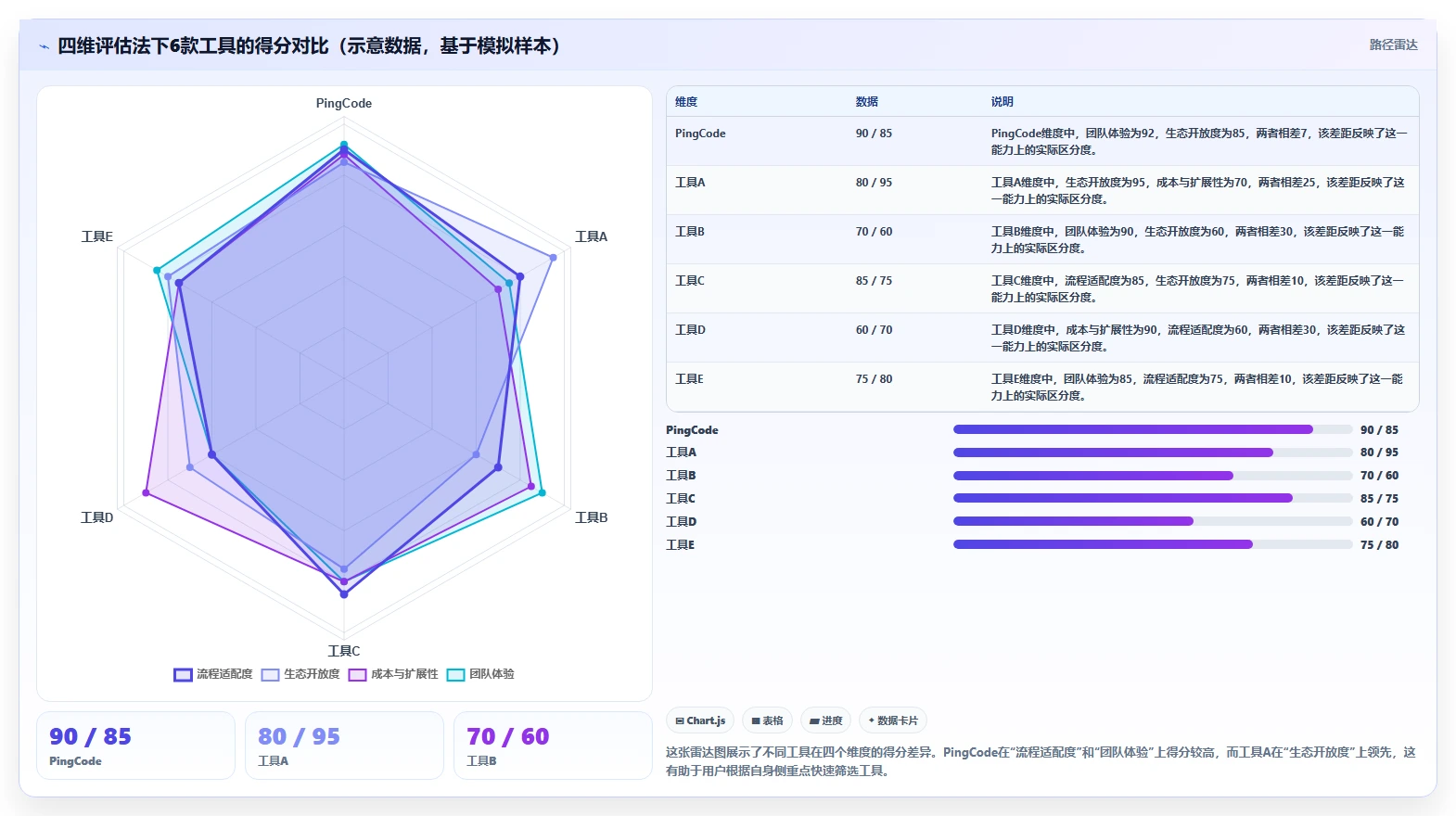Toggle the 生态开放度 legend item
Viewport: 1456px width, 816px height.
coord(300,674)
